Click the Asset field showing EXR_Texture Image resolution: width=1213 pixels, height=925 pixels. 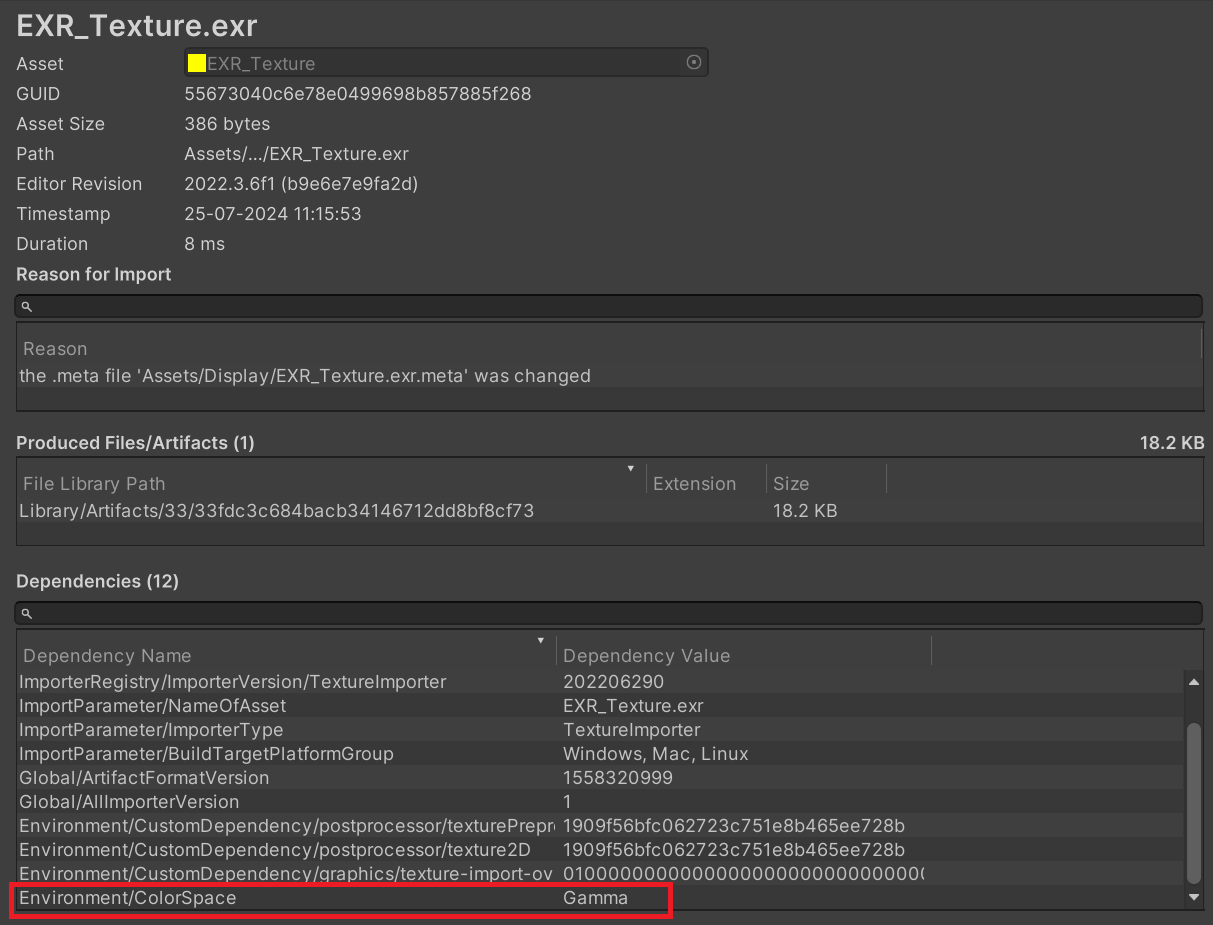point(446,63)
